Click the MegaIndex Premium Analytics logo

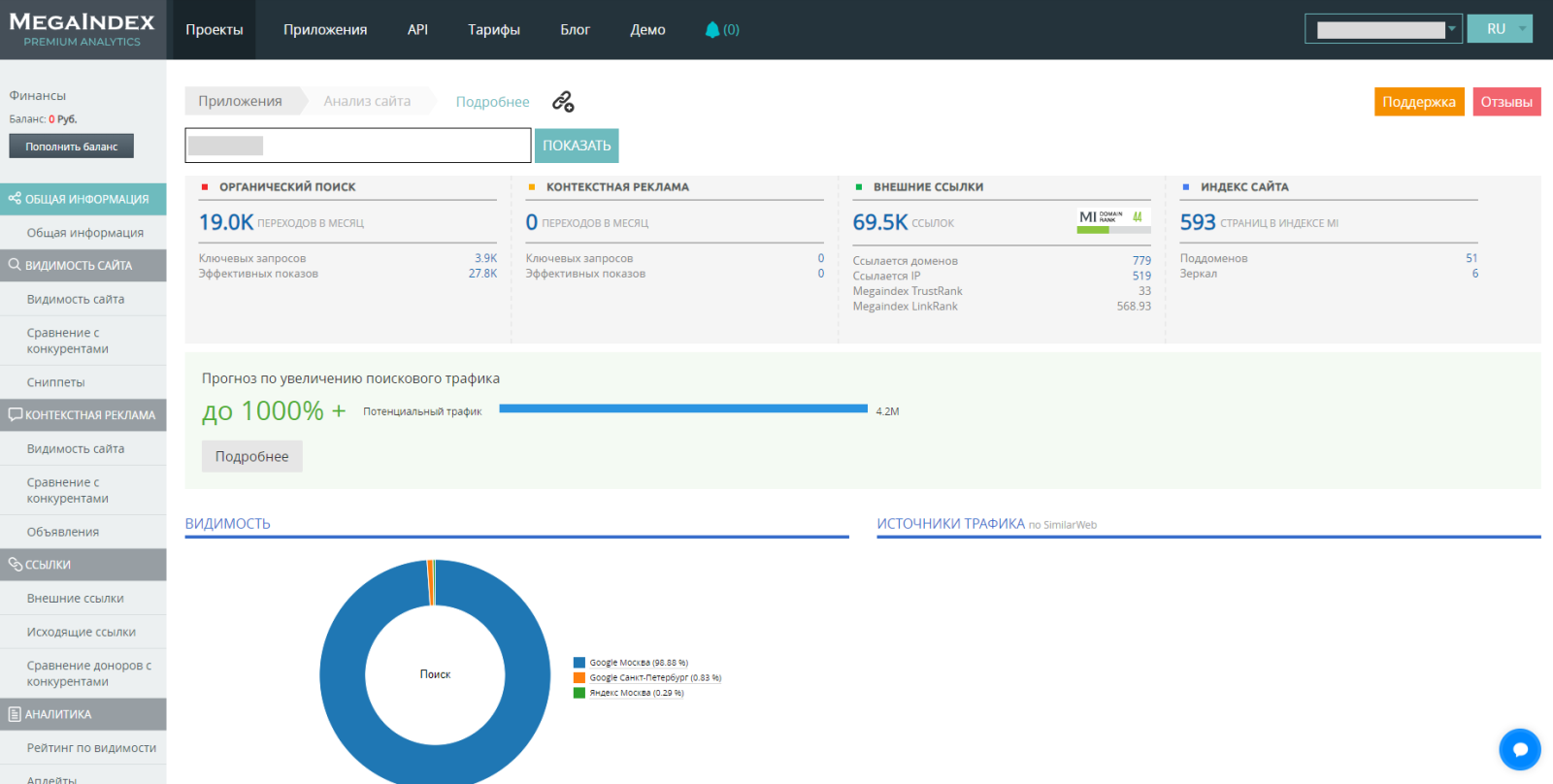(x=83, y=29)
